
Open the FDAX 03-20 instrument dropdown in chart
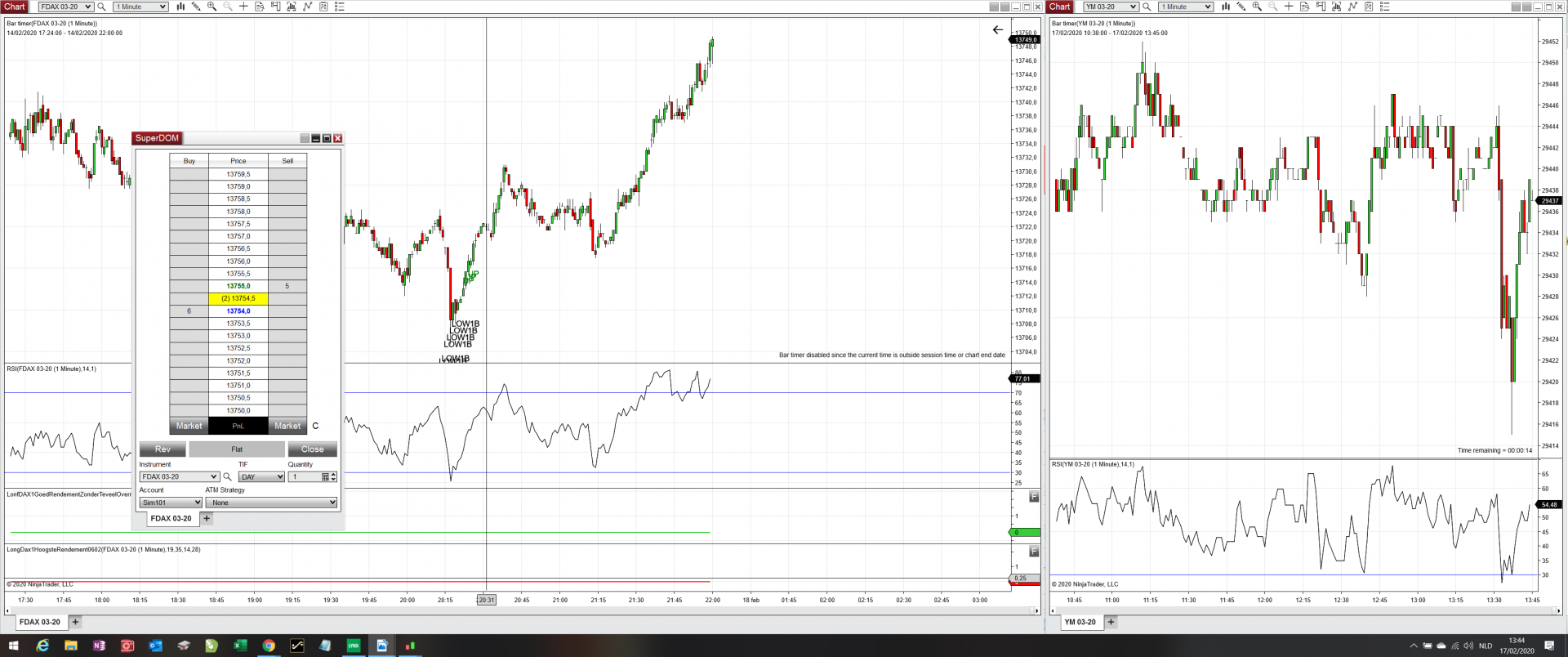[65, 7]
